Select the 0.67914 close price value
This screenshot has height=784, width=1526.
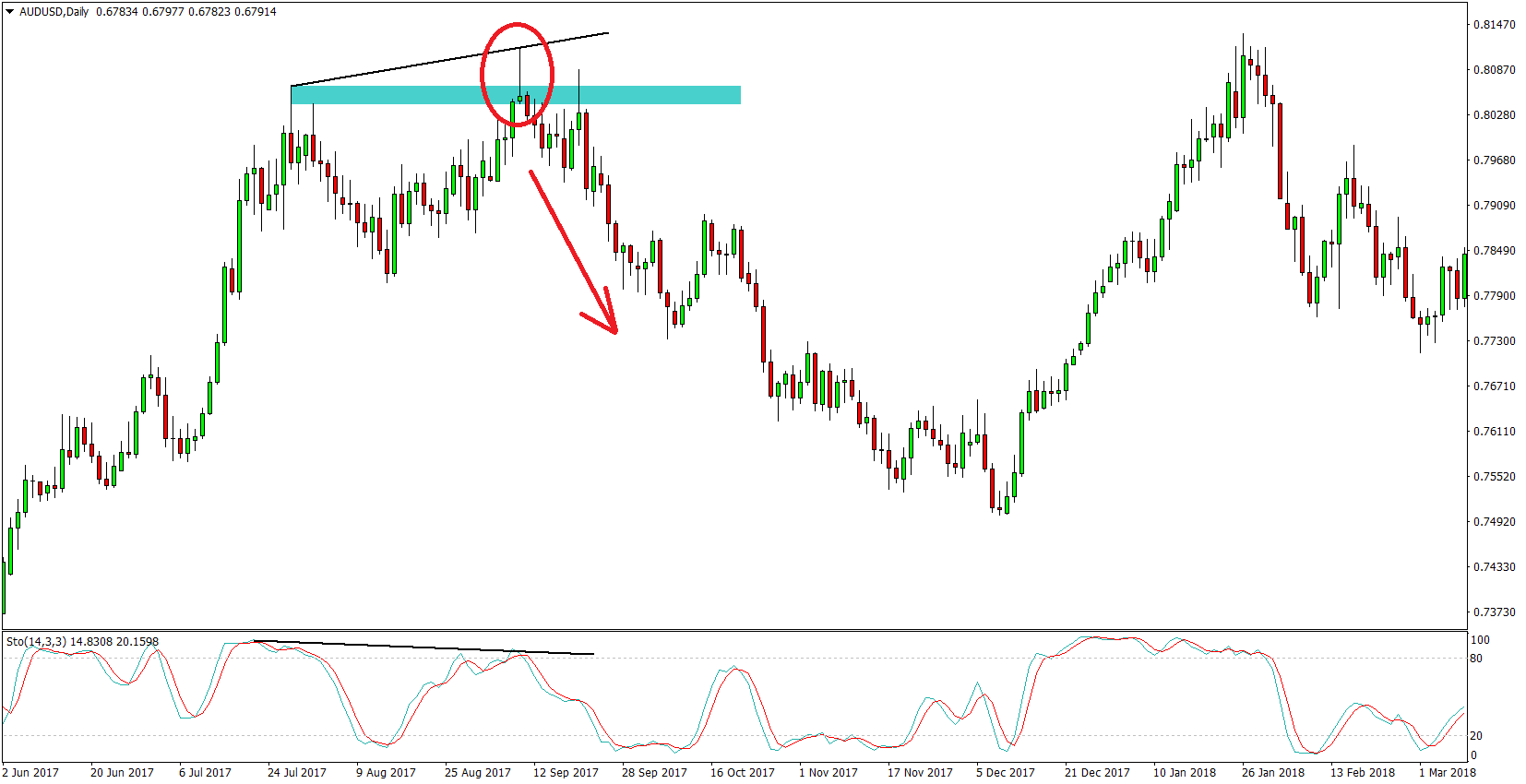tap(256, 12)
